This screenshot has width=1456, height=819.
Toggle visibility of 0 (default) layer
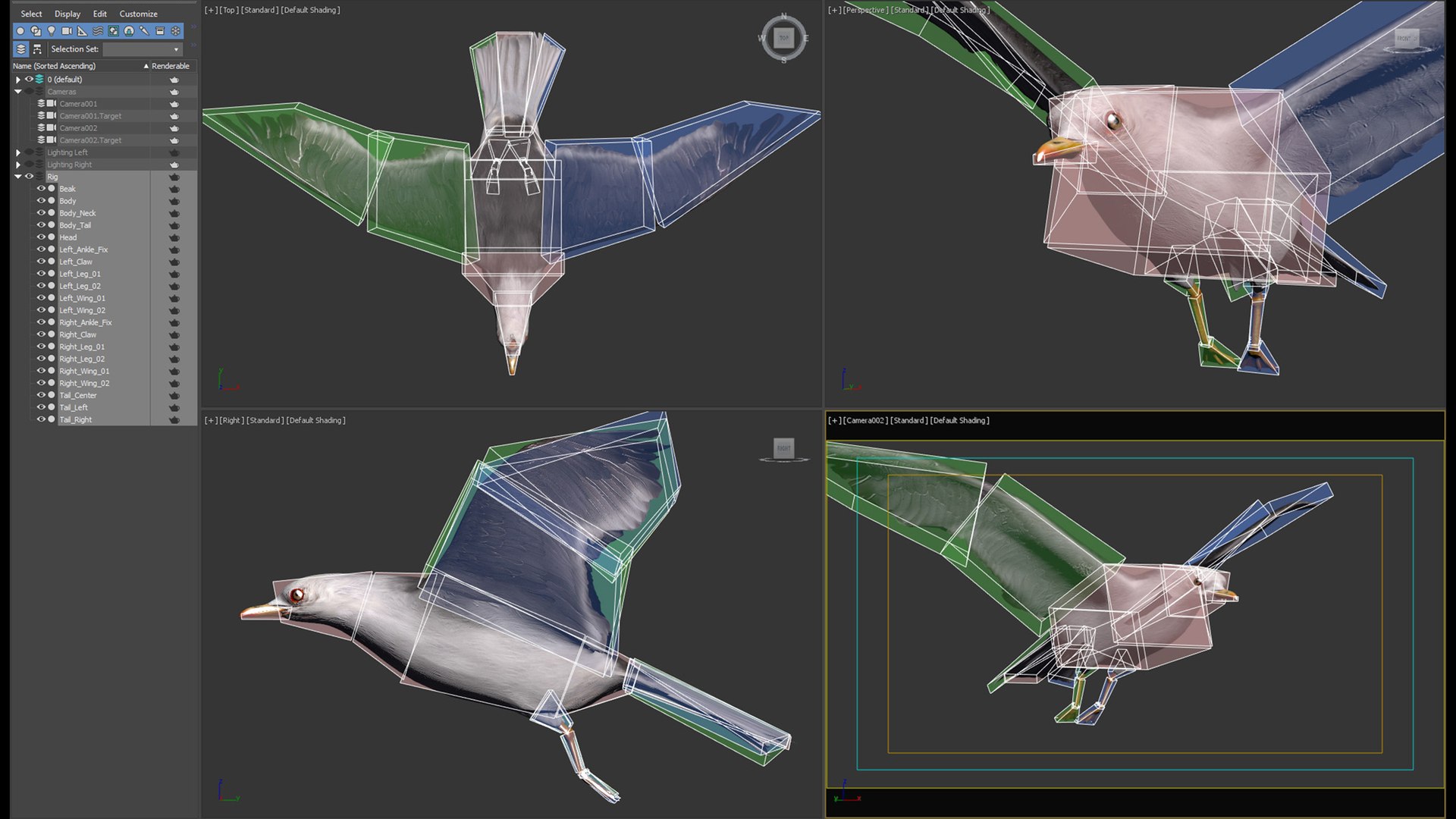pos(29,80)
